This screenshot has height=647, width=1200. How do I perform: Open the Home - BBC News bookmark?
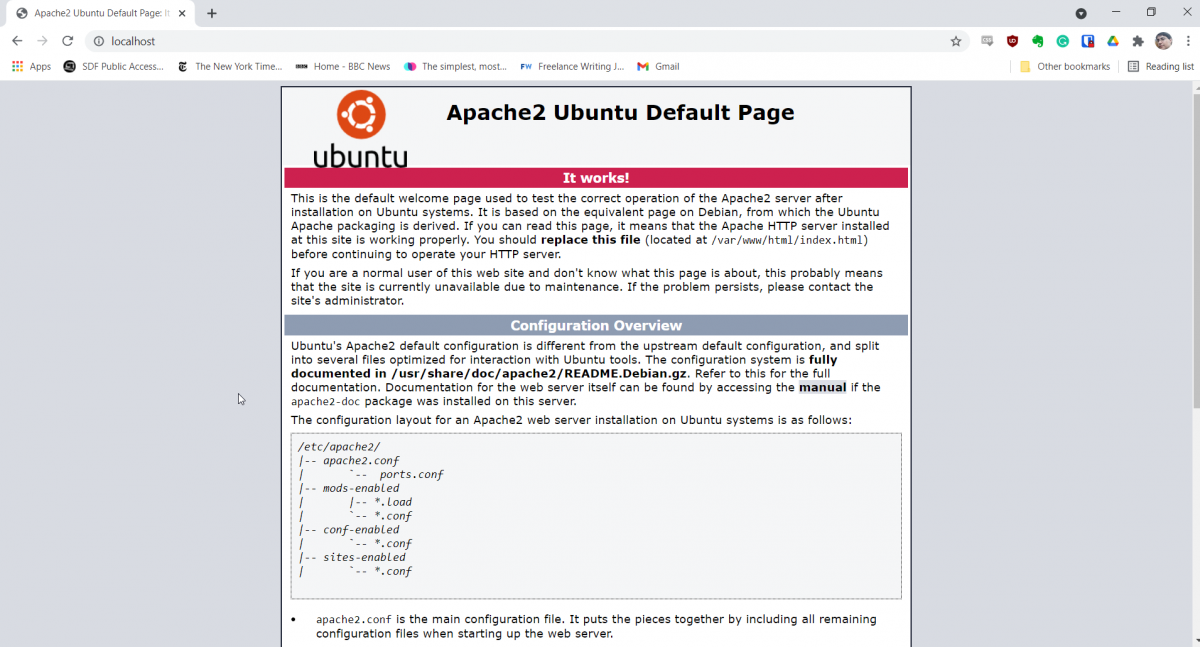click(x=343, y=66)
